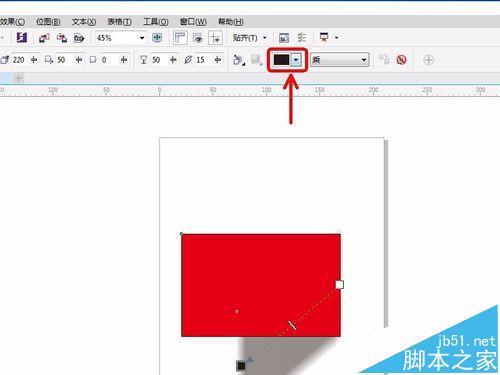Open the 效果(C) menu

[12, 22]
